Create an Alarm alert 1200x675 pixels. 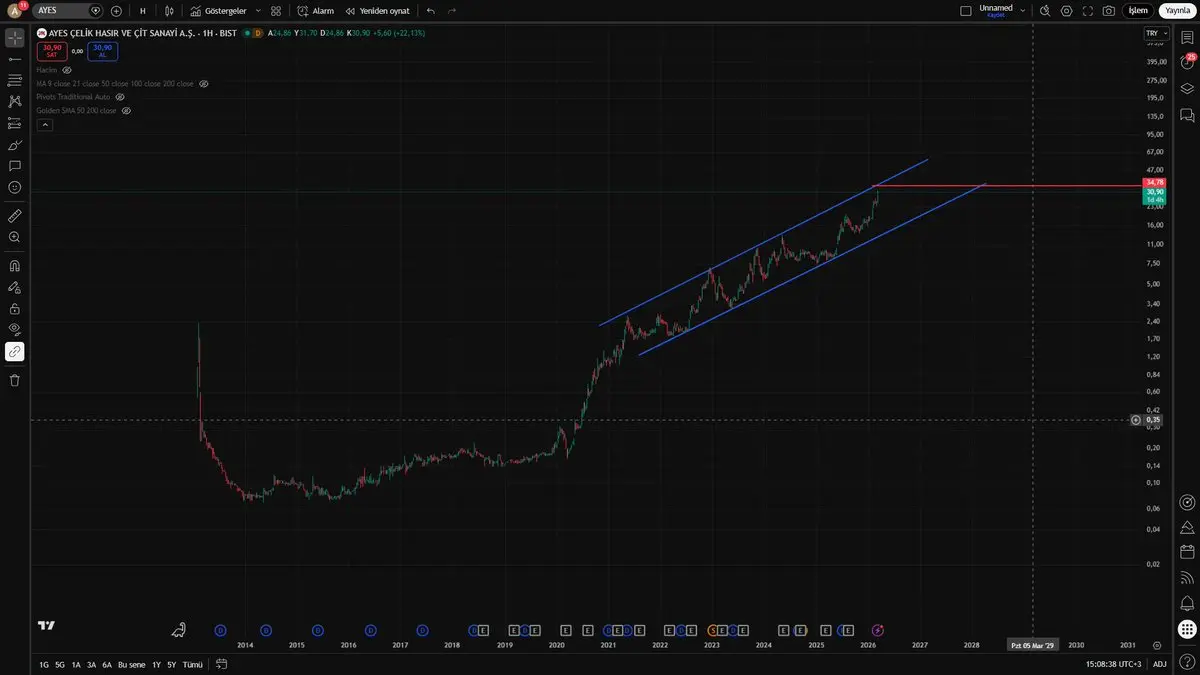click(x=316, y=10)
